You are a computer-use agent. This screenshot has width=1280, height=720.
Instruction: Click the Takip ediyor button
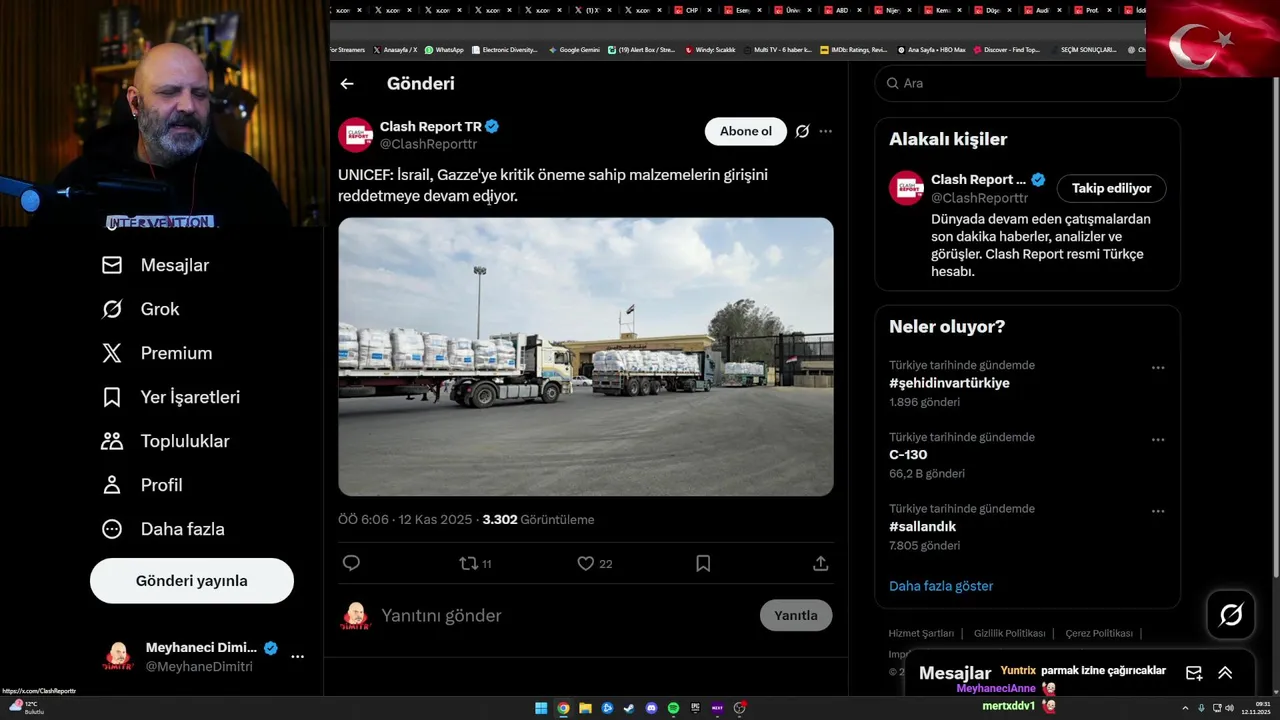pyautogui.click(x=1111, y=188)
